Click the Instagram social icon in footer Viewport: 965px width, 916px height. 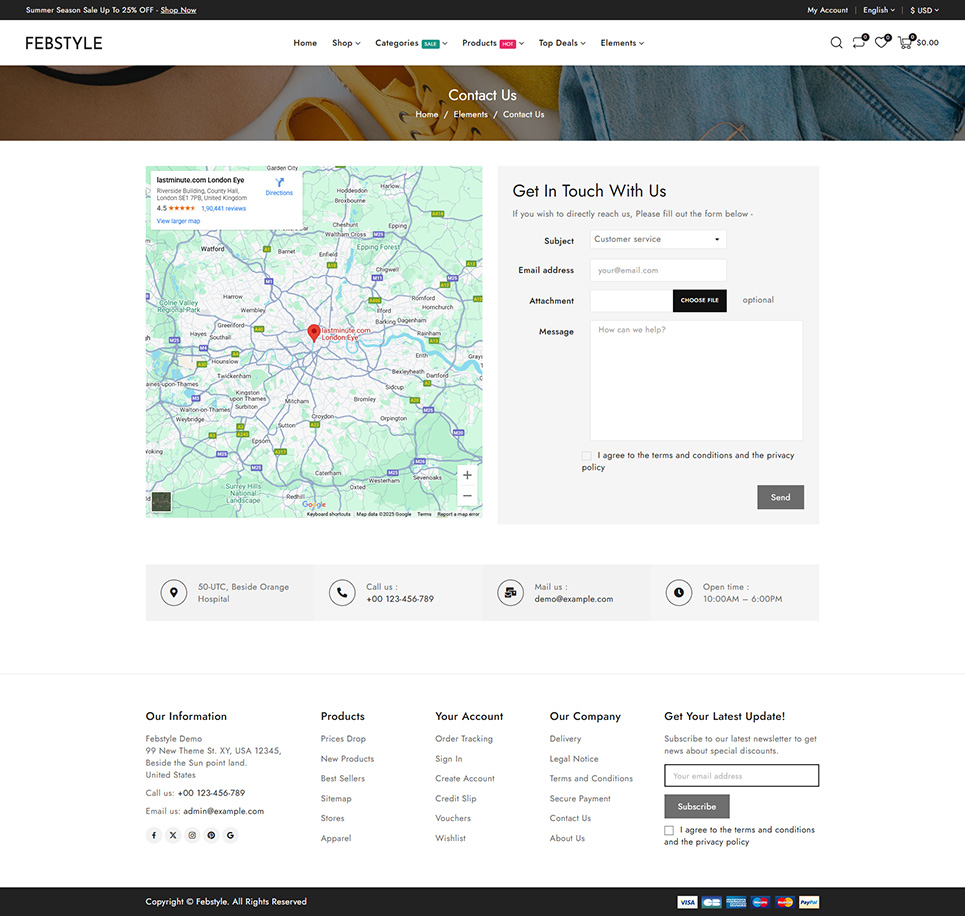click(192, 835)
